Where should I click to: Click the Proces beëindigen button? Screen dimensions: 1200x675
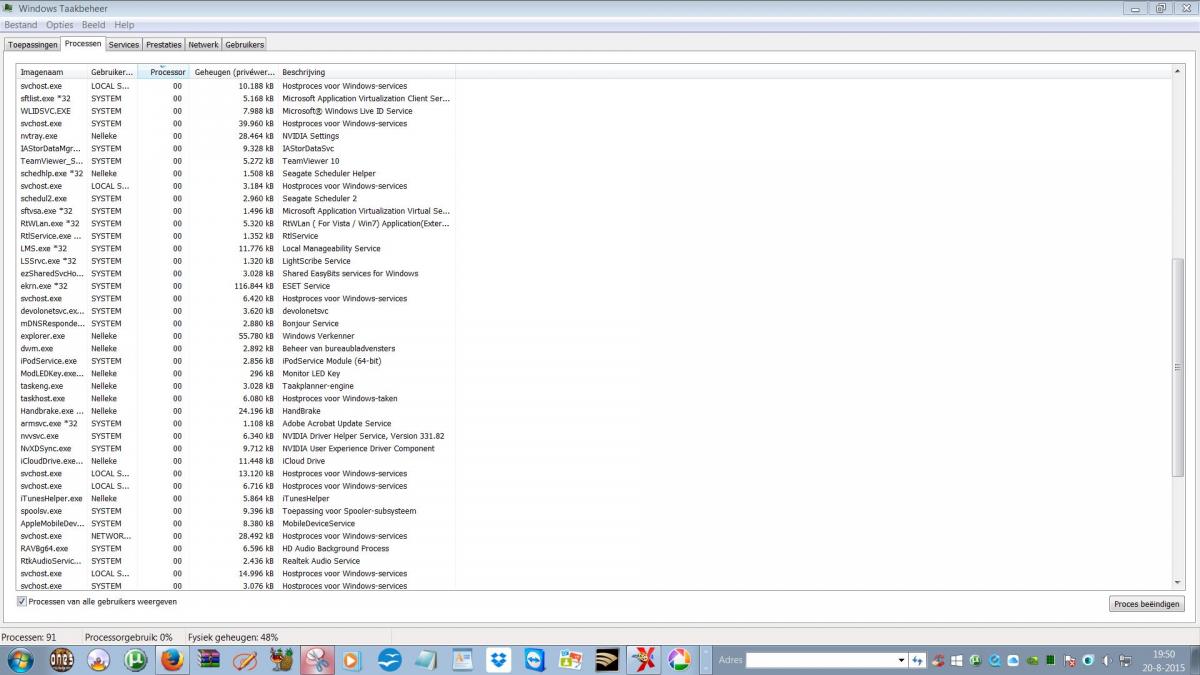[x=1147, y=604]
